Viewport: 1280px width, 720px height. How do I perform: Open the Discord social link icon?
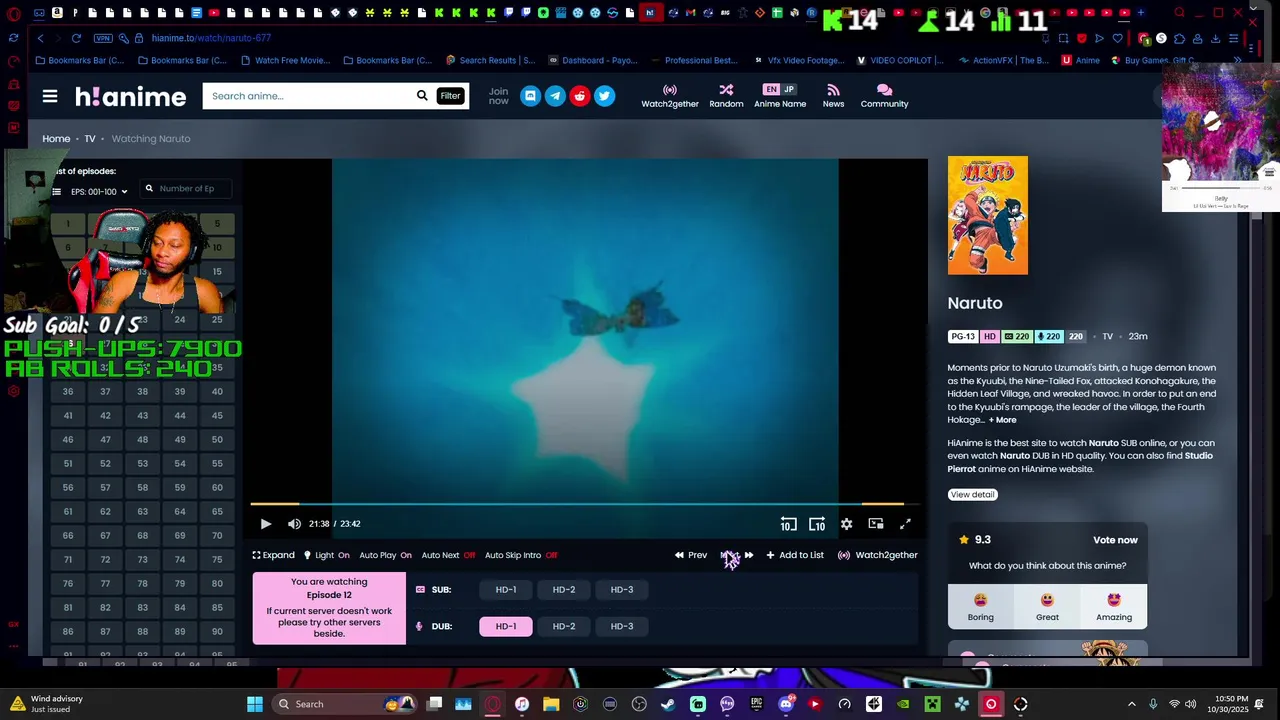click(x=530, y=96)
